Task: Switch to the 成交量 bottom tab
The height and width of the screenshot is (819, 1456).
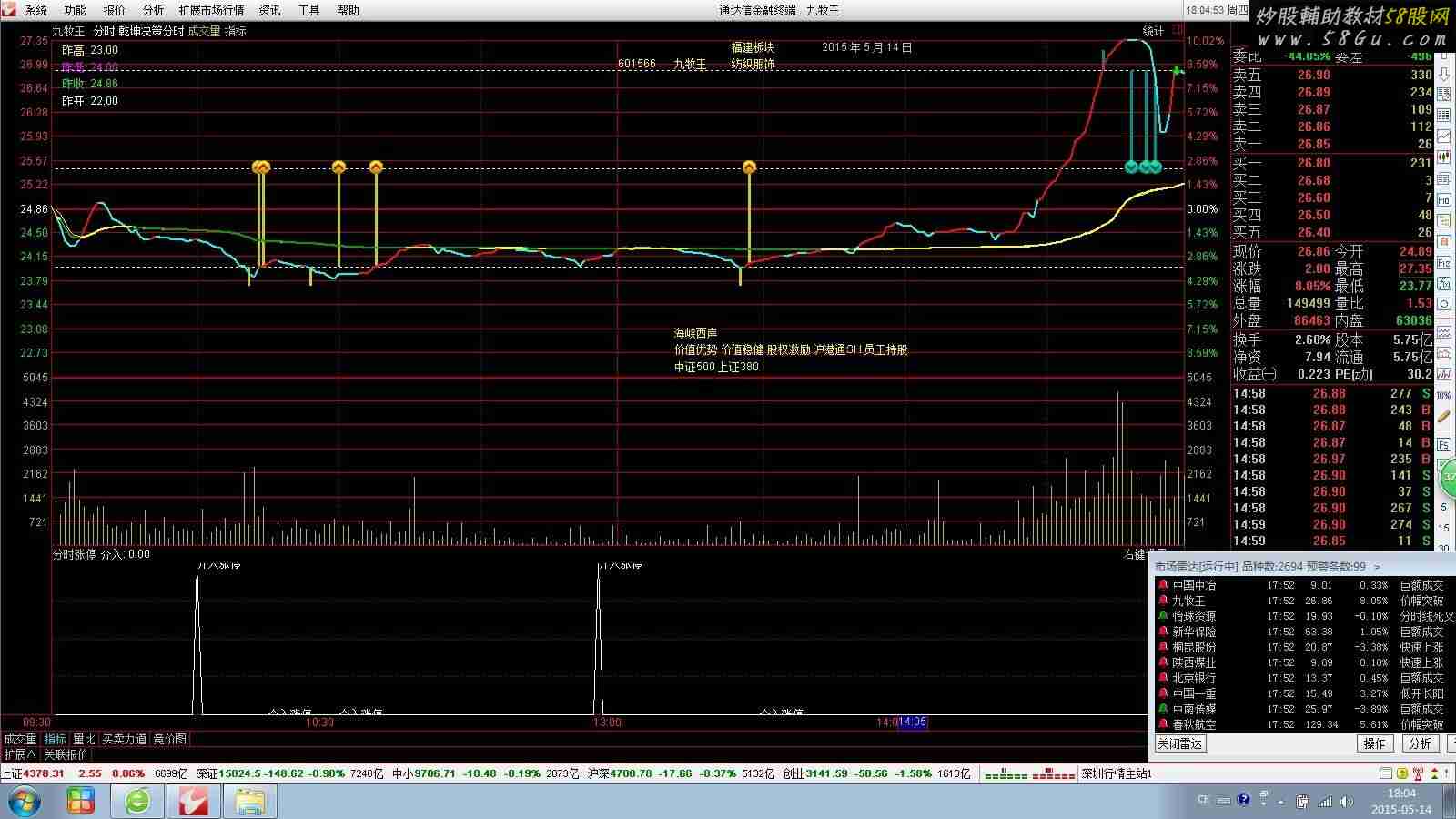Action: 20,739
